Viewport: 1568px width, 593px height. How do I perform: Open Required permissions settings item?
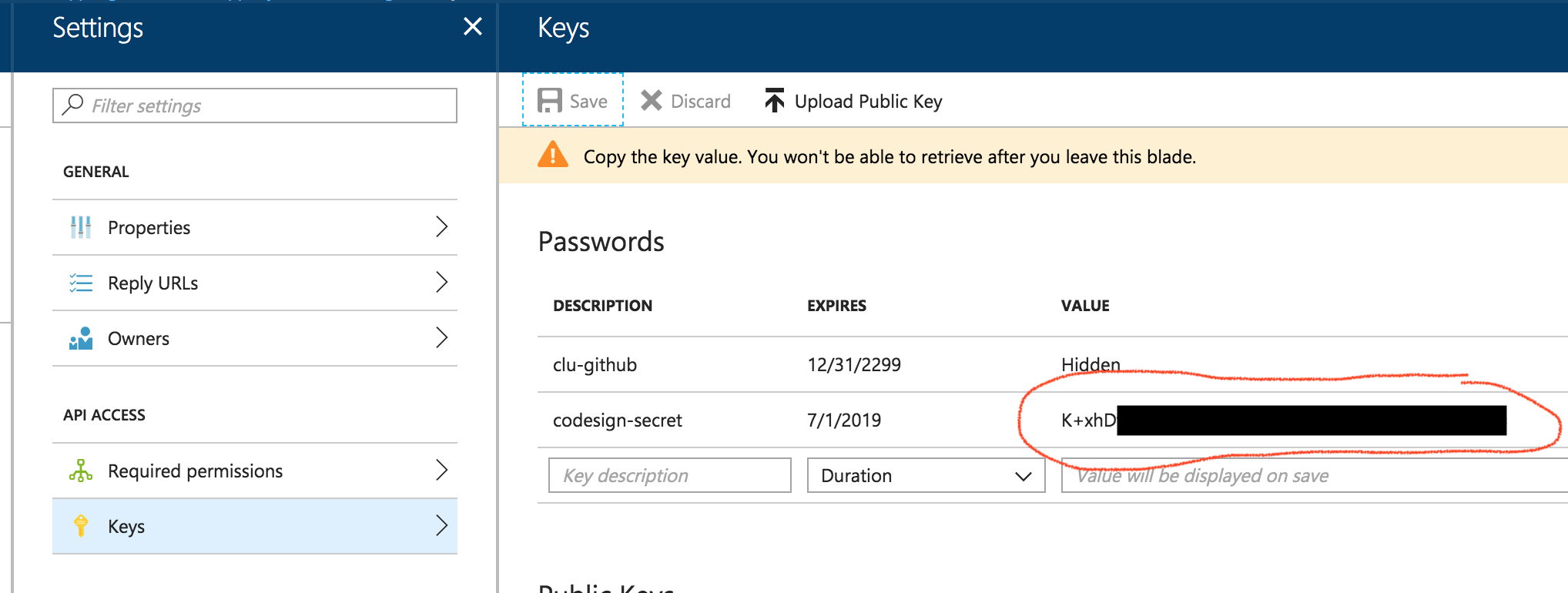[255, 471]
